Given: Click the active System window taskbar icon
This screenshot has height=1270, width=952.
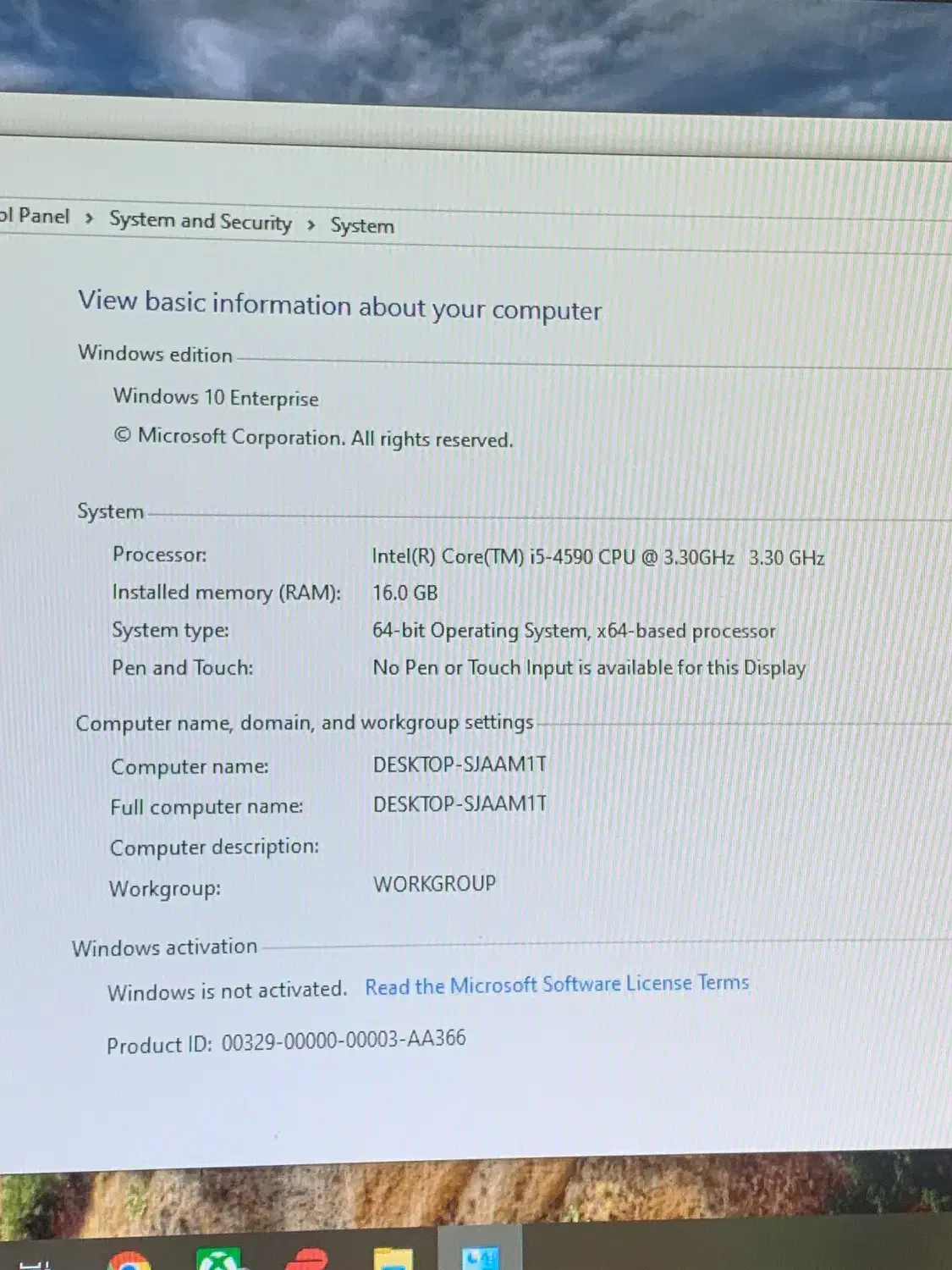Looking at the screenshot, I should (x=481, y=1257).
